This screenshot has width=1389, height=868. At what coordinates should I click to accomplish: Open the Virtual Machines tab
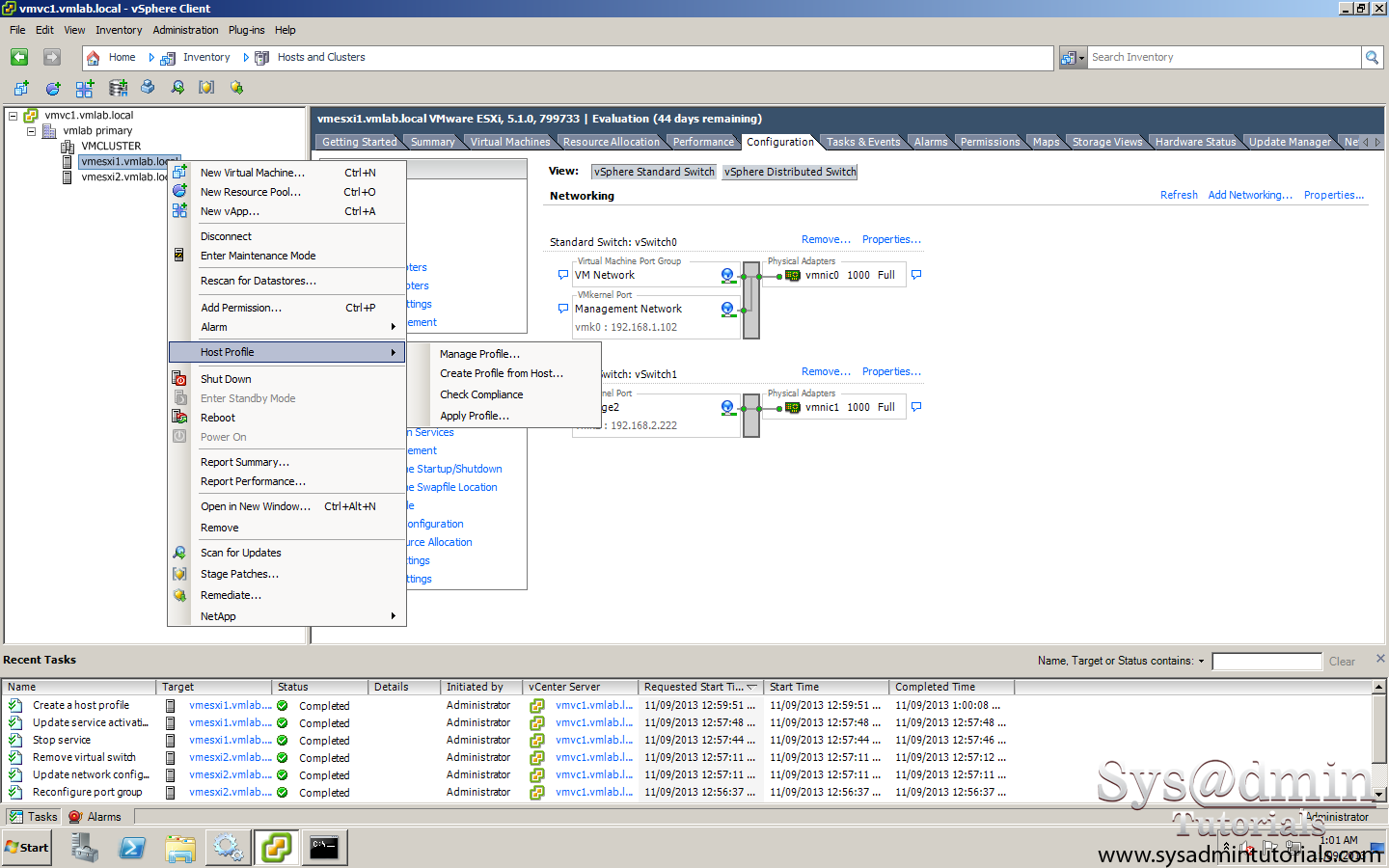[x=510, y=142]
